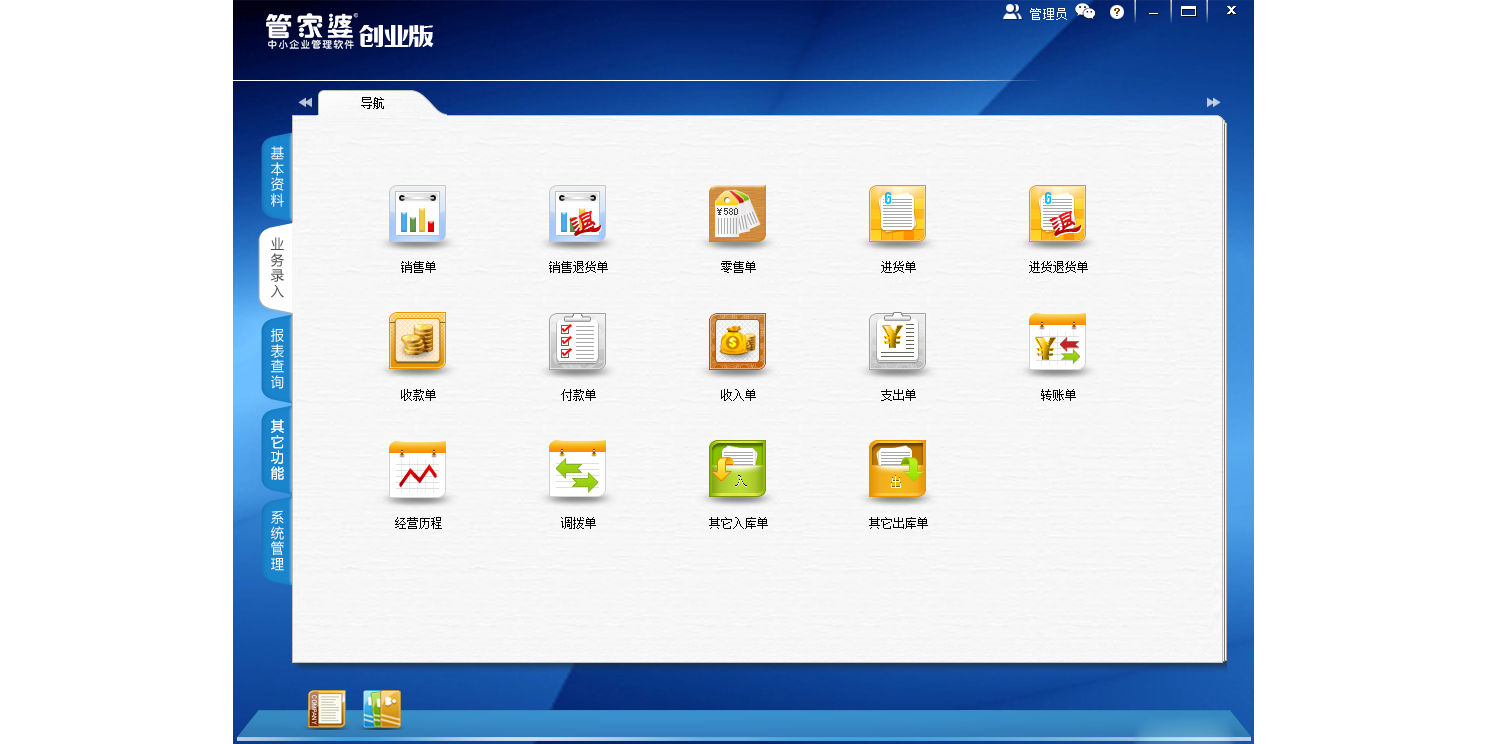
Task: Open the 其它出库单 stock-out icon
Action: [x=897, y=470]
